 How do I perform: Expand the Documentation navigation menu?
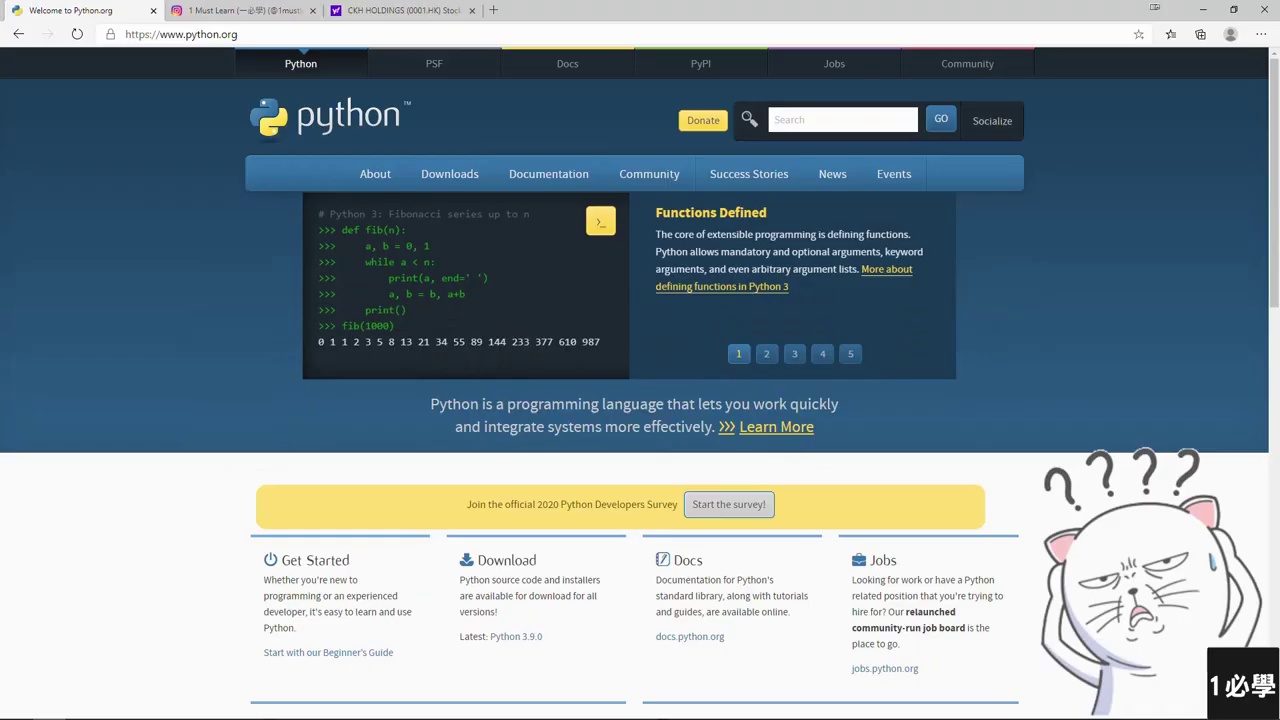[548, 174]
